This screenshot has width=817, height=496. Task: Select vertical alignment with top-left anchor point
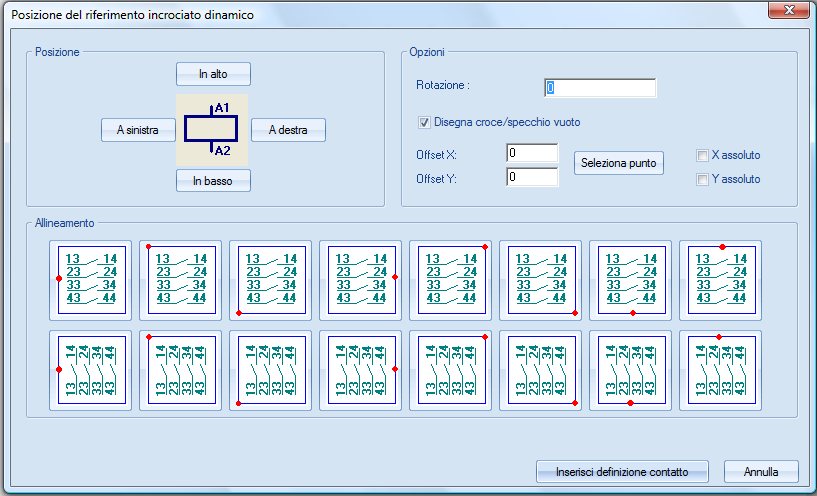coord(181,370)
